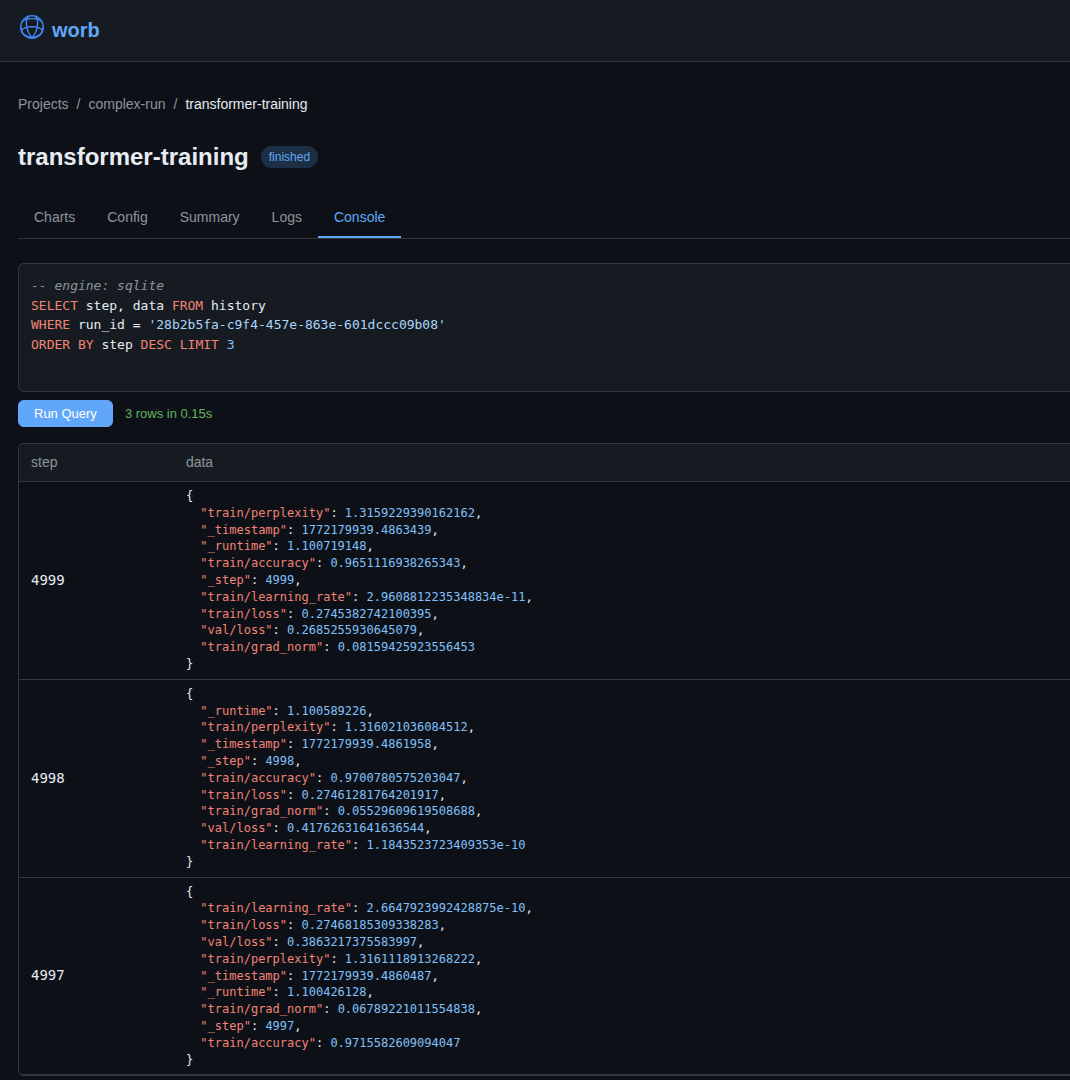Click the 3 rows in 0.15s status text
1070x1080 pixels.
coord(168,413)
